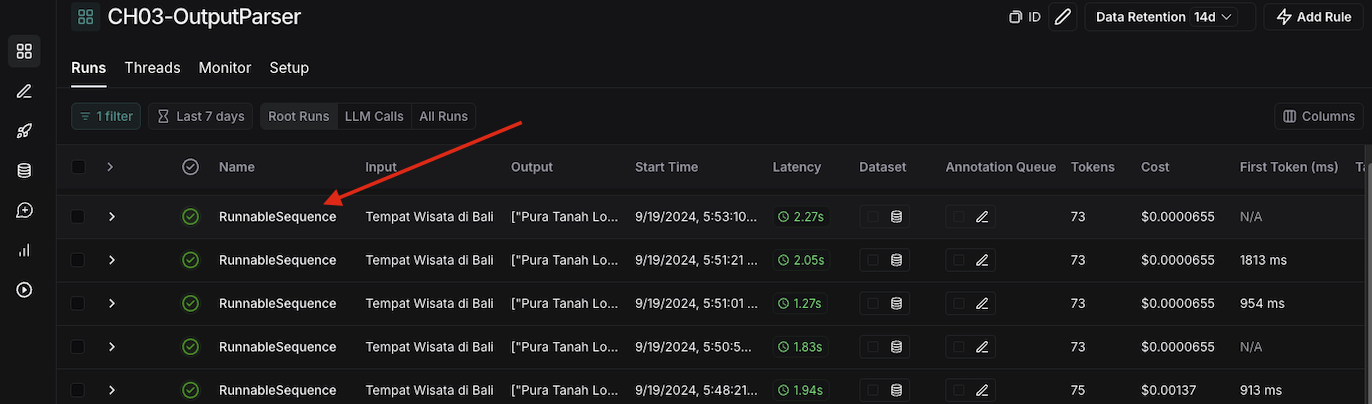Screen dimensions: 1372x404
Task: Expand the first RunnableSequence row
Action: click(112, 217)
